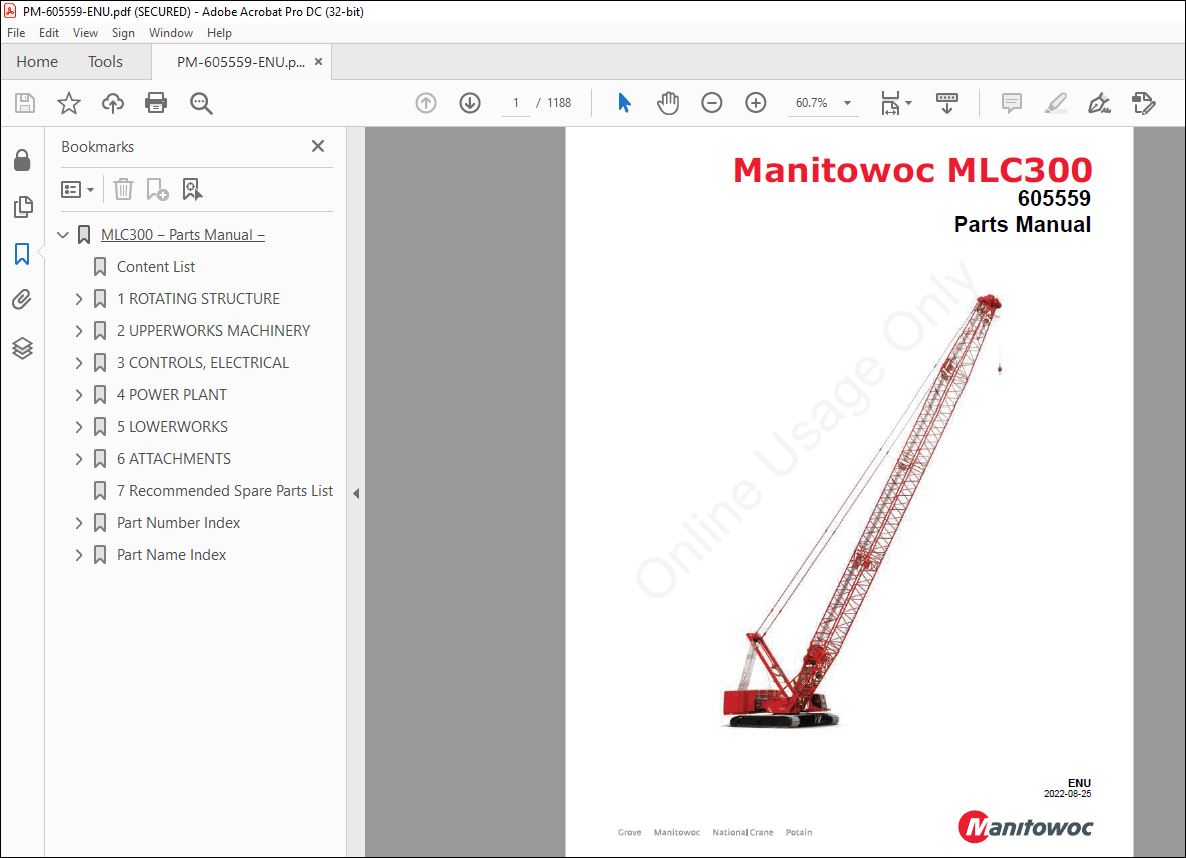Add file to starred with star icon

click(x=69, y=103)
